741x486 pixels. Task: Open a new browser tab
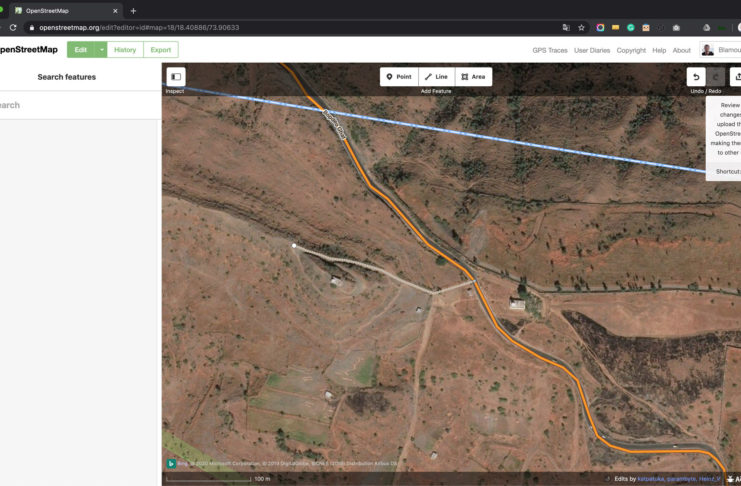pyautogui.click(x=133, y=10)
